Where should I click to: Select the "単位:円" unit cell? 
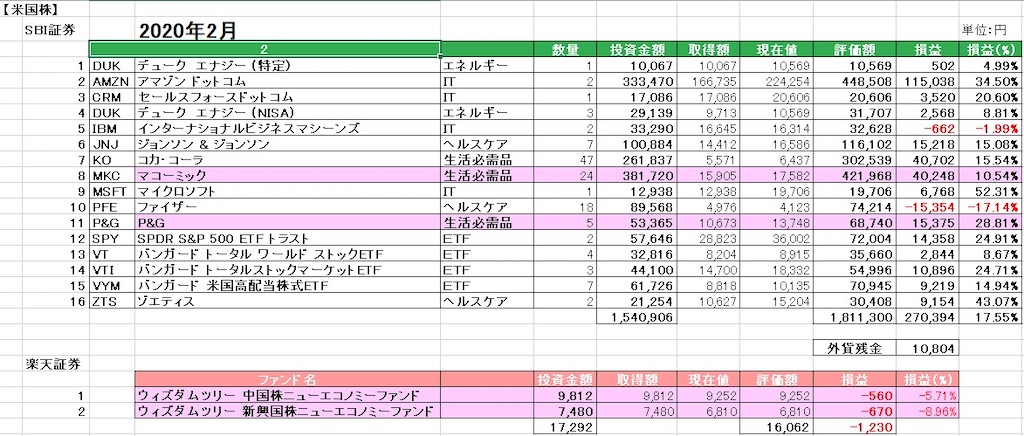point(984,30)
